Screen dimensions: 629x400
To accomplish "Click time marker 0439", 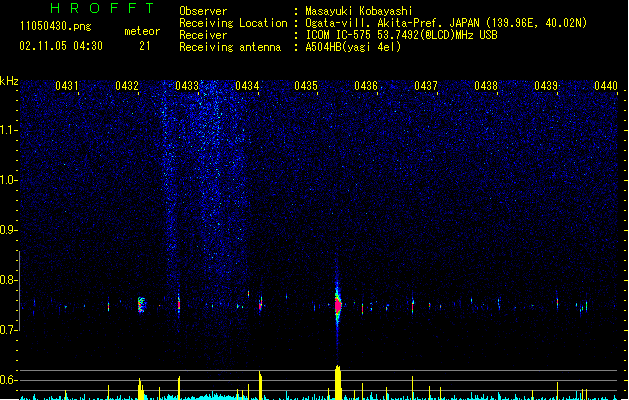I will point(546,86).
